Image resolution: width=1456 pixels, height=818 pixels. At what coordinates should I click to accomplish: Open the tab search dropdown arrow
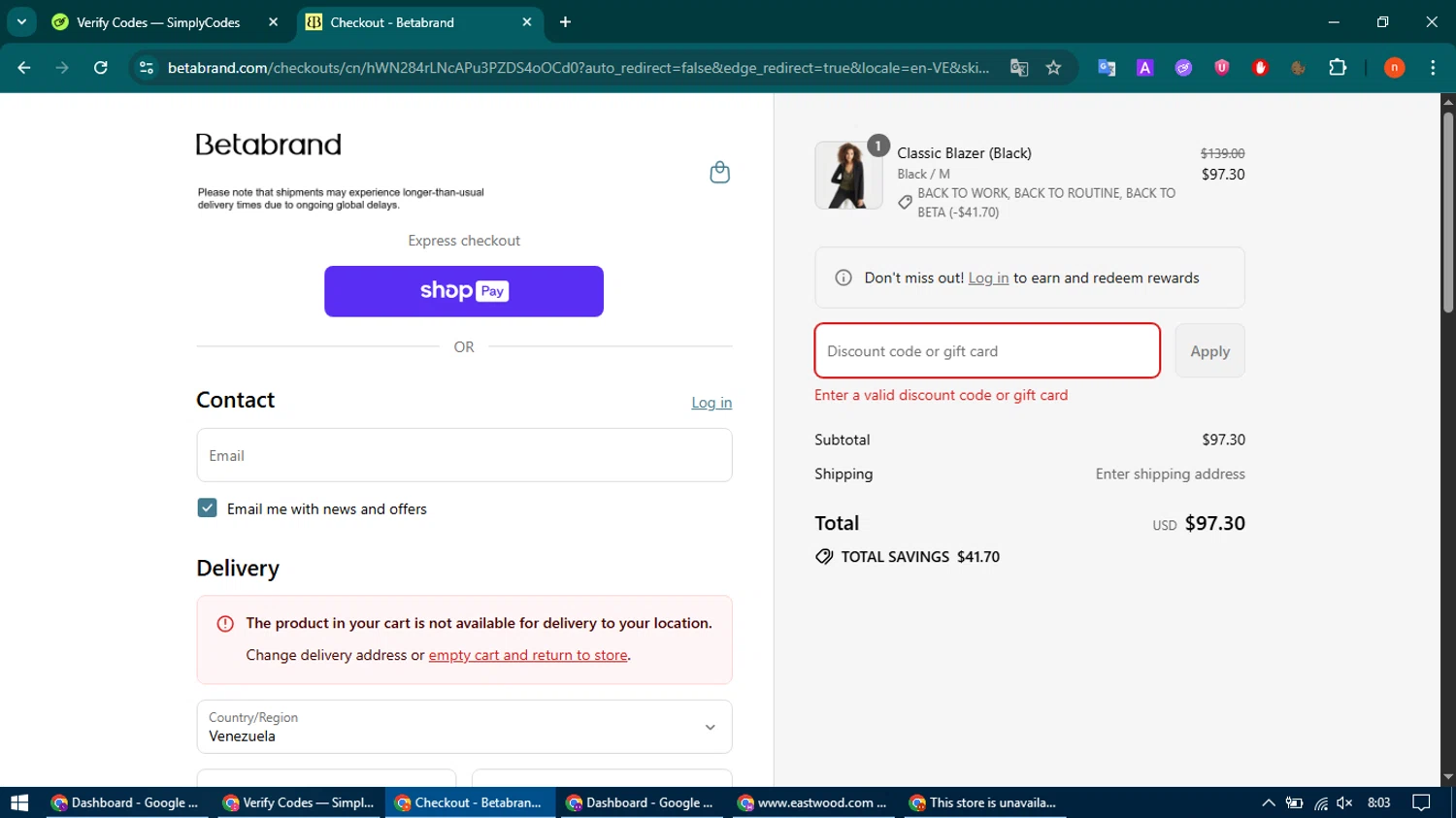tap(21, 22)
